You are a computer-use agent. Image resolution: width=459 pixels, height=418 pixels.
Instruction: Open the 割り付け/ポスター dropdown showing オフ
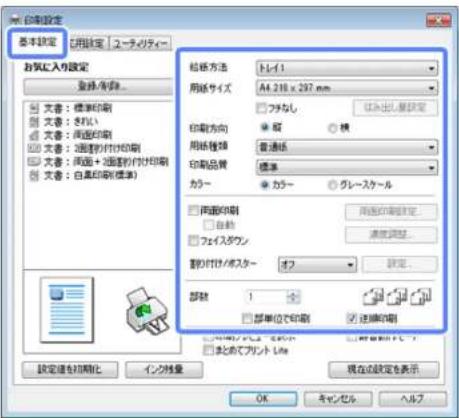(x=317, y=265)
